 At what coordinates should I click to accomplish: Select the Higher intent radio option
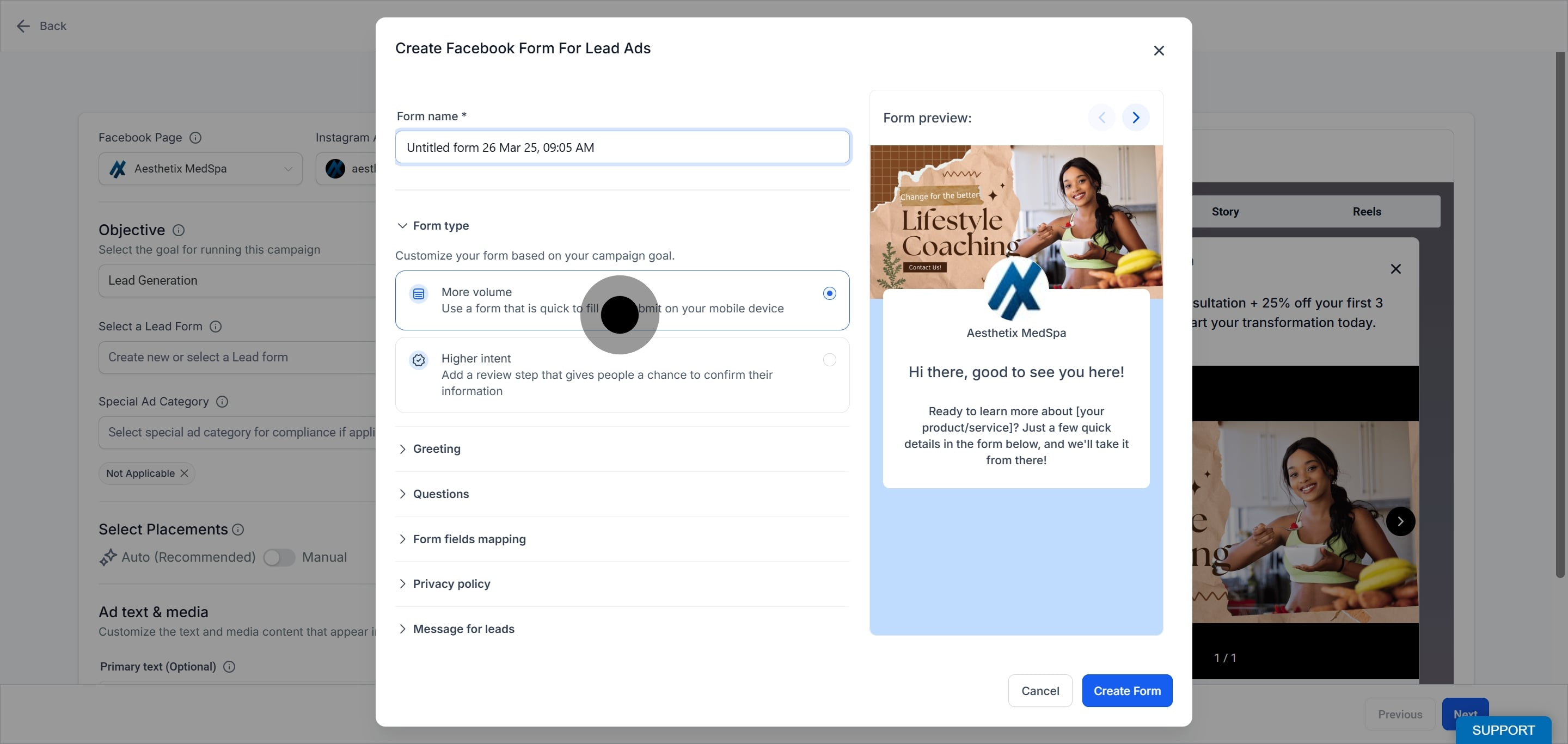(830, 360)
